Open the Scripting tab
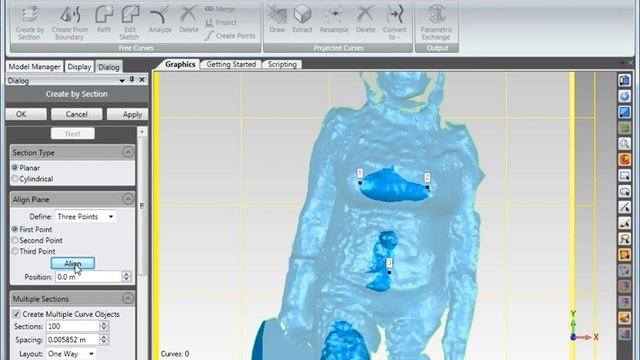 point(282,64)
